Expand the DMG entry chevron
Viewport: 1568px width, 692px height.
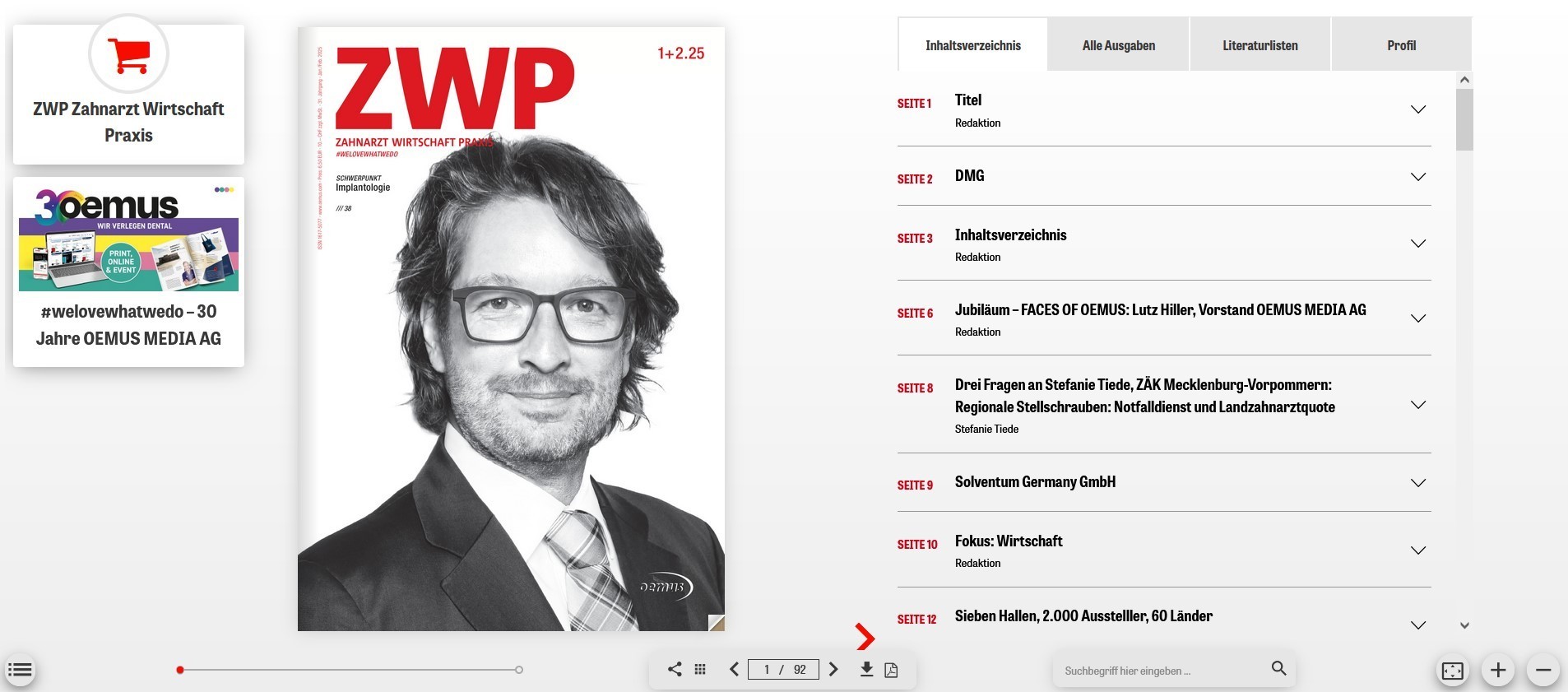click(1418, 177)
